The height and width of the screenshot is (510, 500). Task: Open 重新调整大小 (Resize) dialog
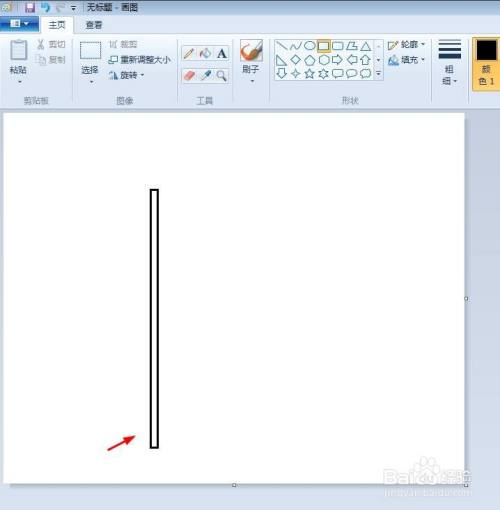coord(140,60)
